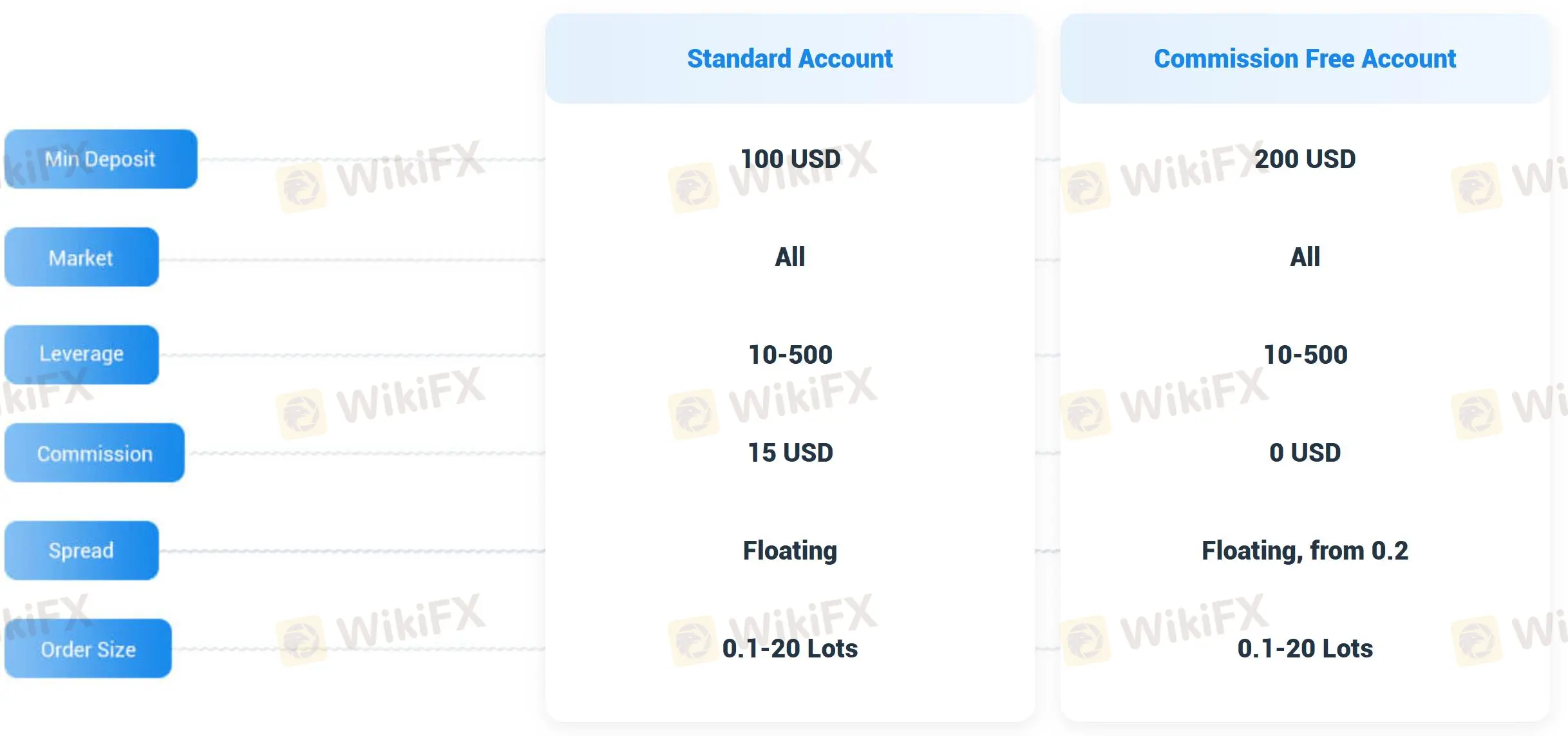The image size is (1568, 736).
Task: Click Commission Free market value All
Action: [1305, 257]
